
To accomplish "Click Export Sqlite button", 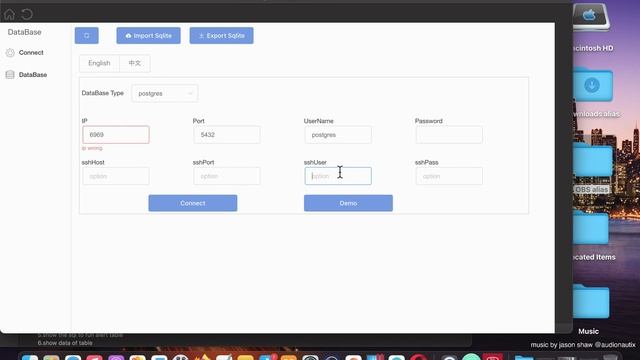I will click(222, 36).
